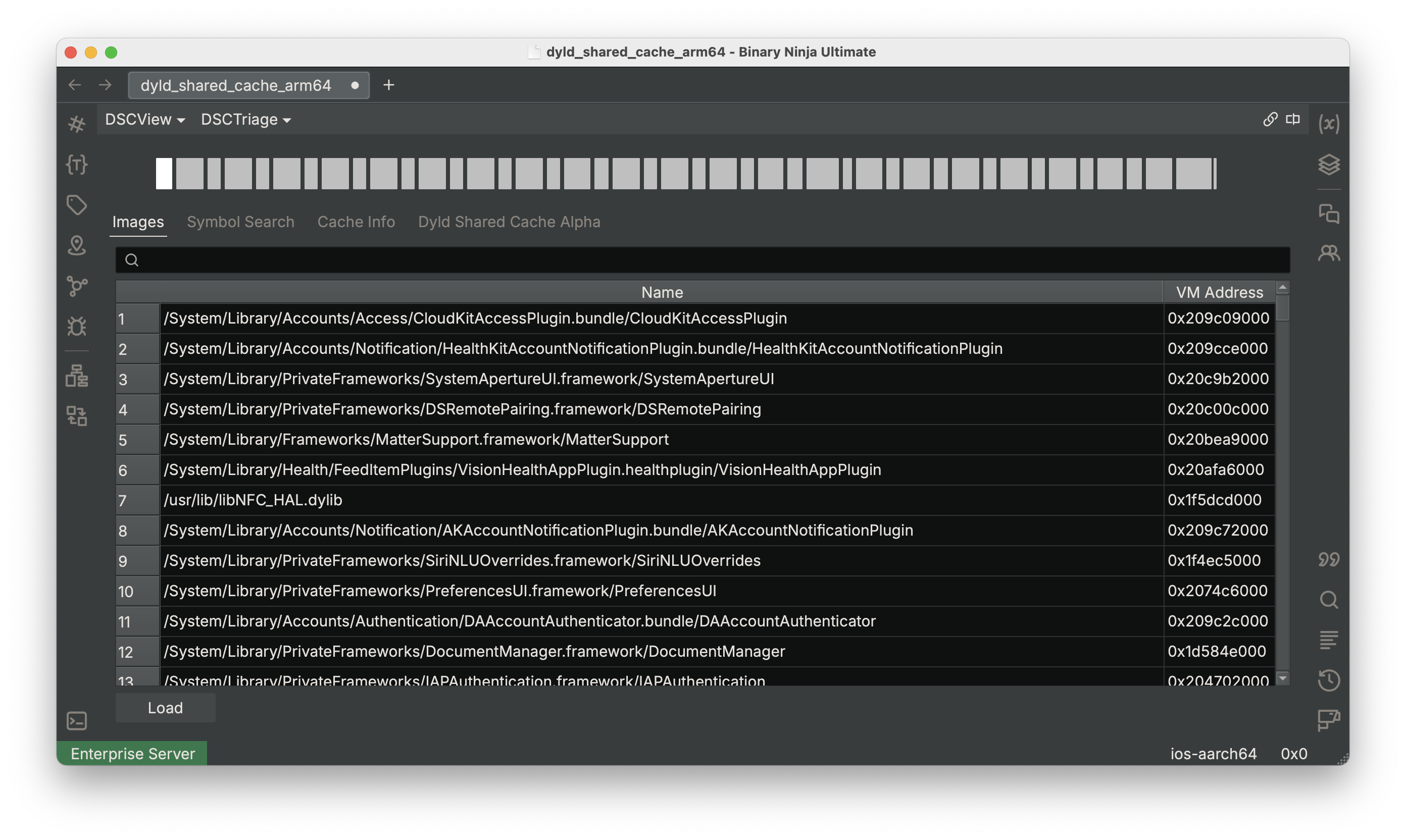Navigate forward with the right arrow
This screenshot has width=1406, height=840.
tap(106, 85)
